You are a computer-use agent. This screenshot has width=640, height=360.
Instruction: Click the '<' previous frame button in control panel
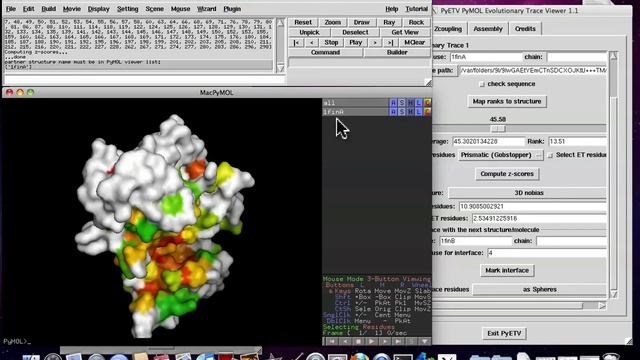(x=312, y=42)
